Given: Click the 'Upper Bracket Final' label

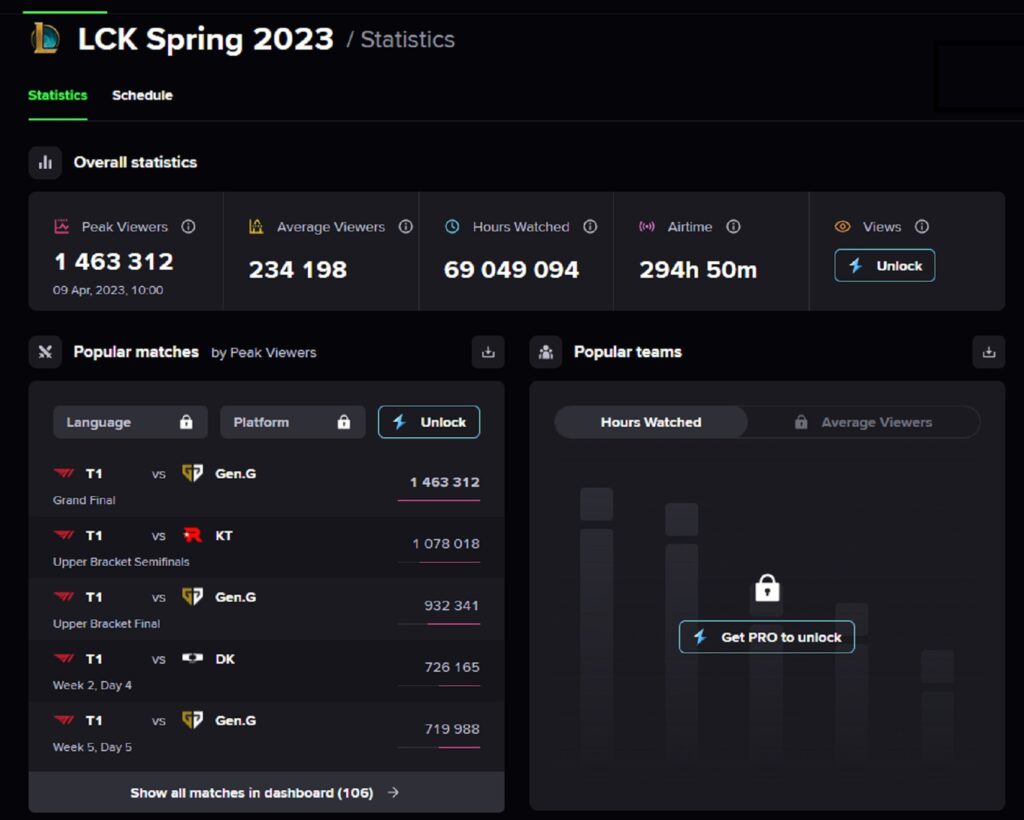Looking at the screenshot, I should [x=106, y=623].
